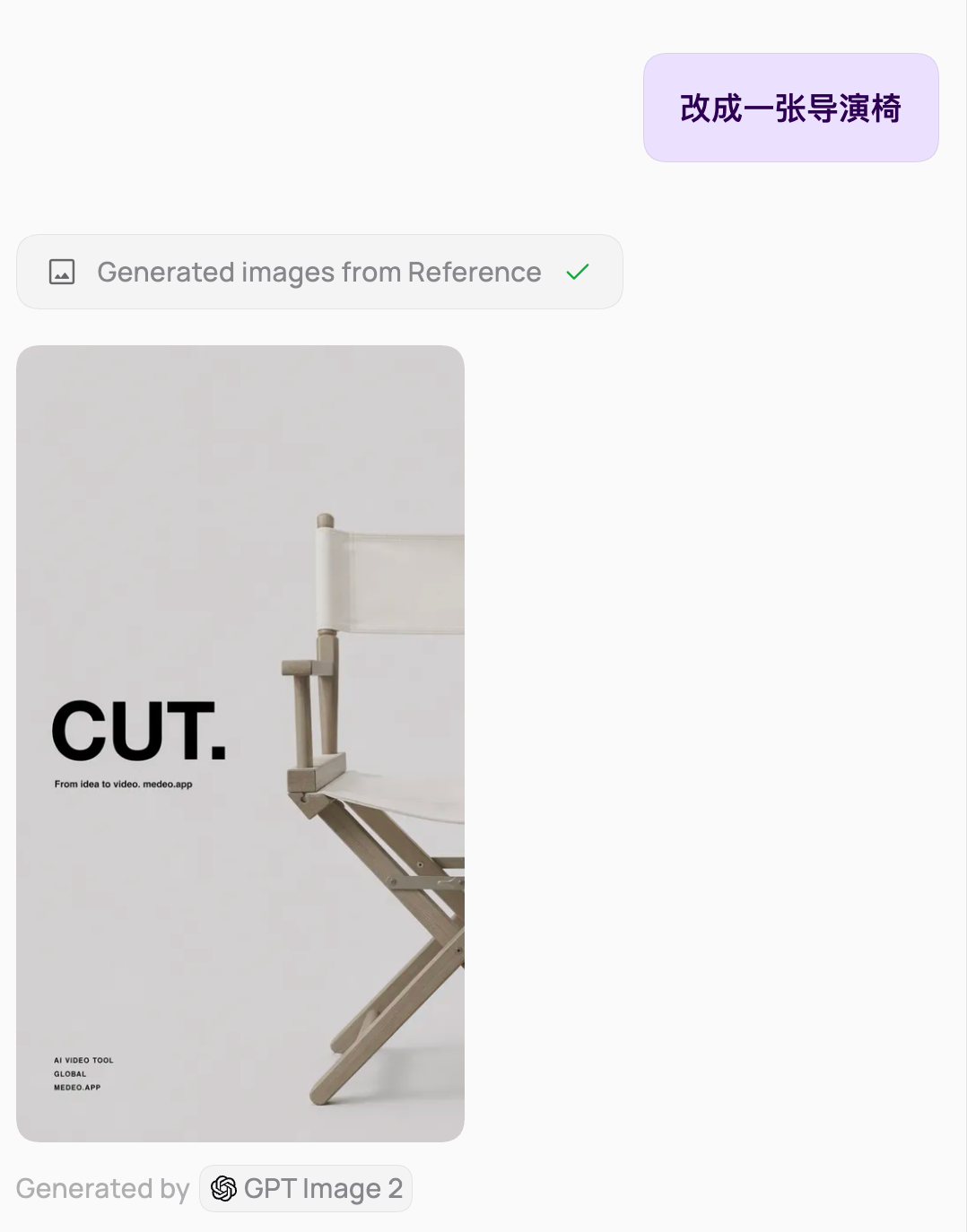This screenshot has height=1232, width=967.
Task: Expand the 'Generated images from Reference' step
Action: [319, 272]
